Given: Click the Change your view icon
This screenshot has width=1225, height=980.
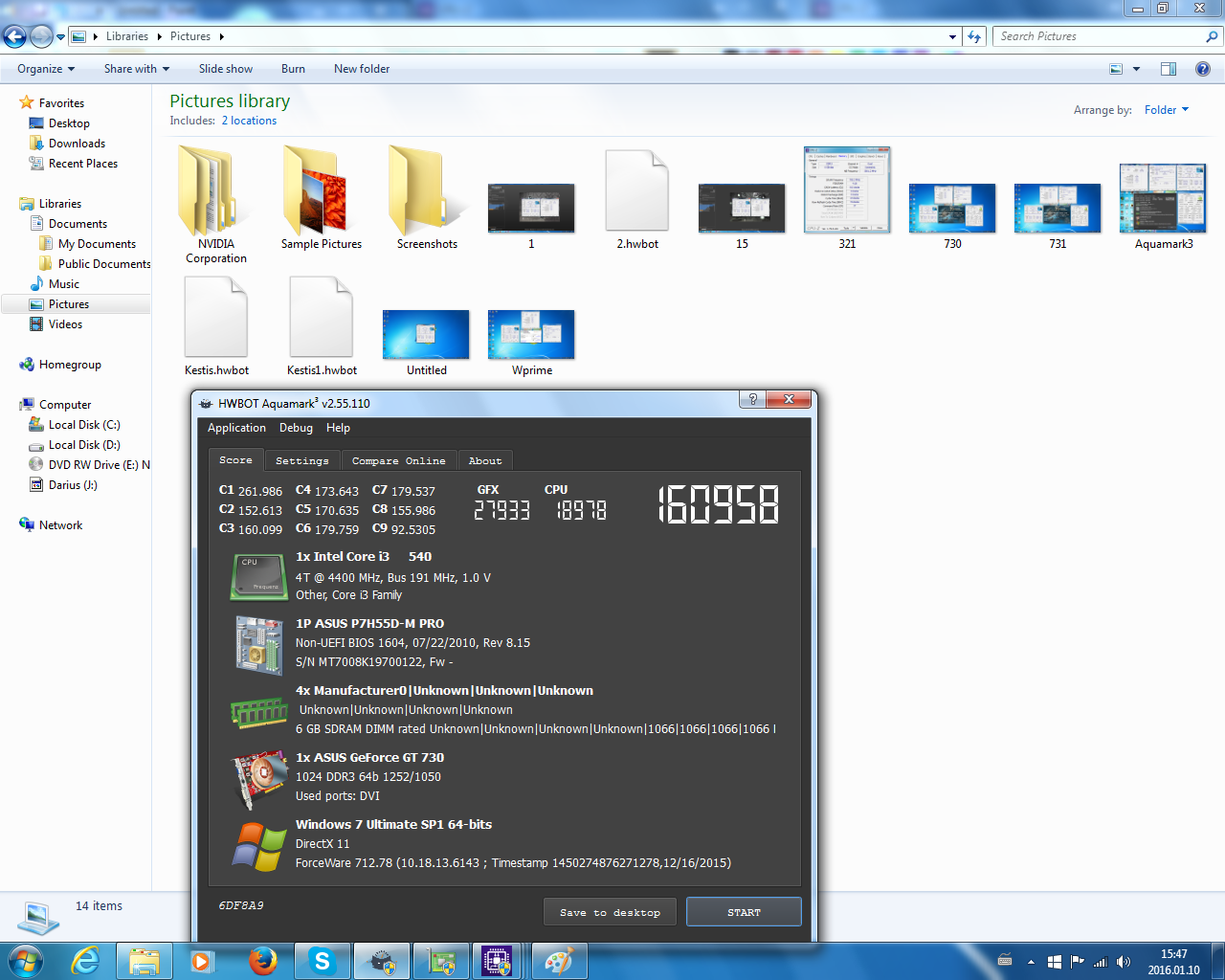Looking at the screenshot, I should 1116,69.
